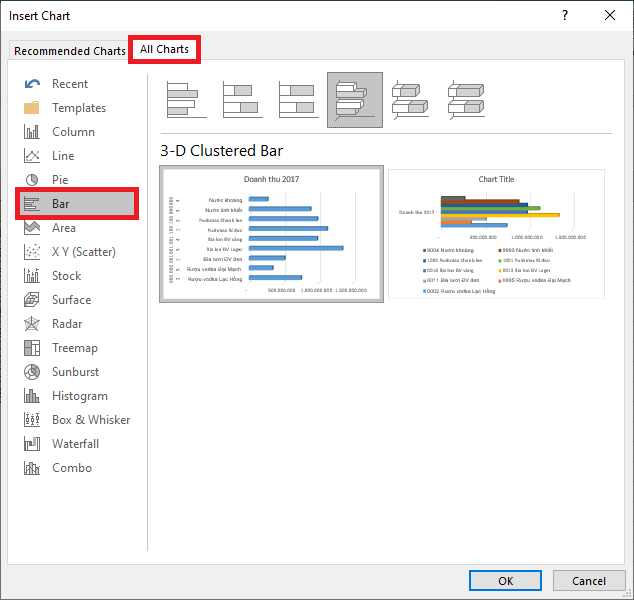Select the Doanh thu 2017 chart preview
This screenshot has width=634, height=600.
click(271, 233)
